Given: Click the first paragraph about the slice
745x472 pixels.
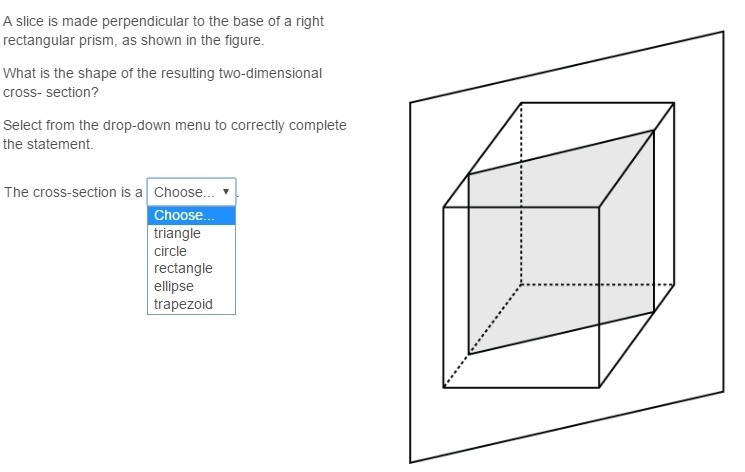Looking at the screenshot, I should 163,30.
